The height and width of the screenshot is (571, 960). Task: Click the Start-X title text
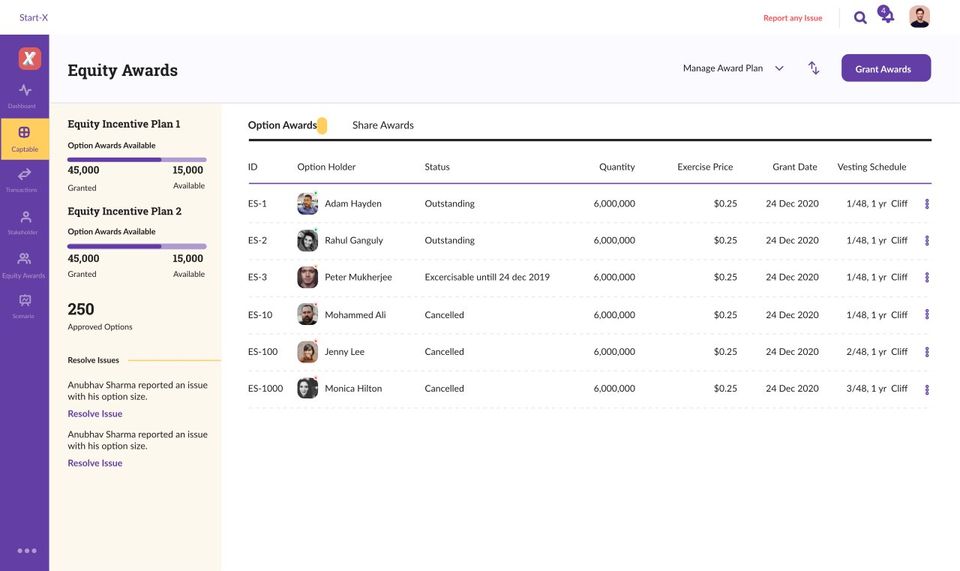(x=33, y=17)
